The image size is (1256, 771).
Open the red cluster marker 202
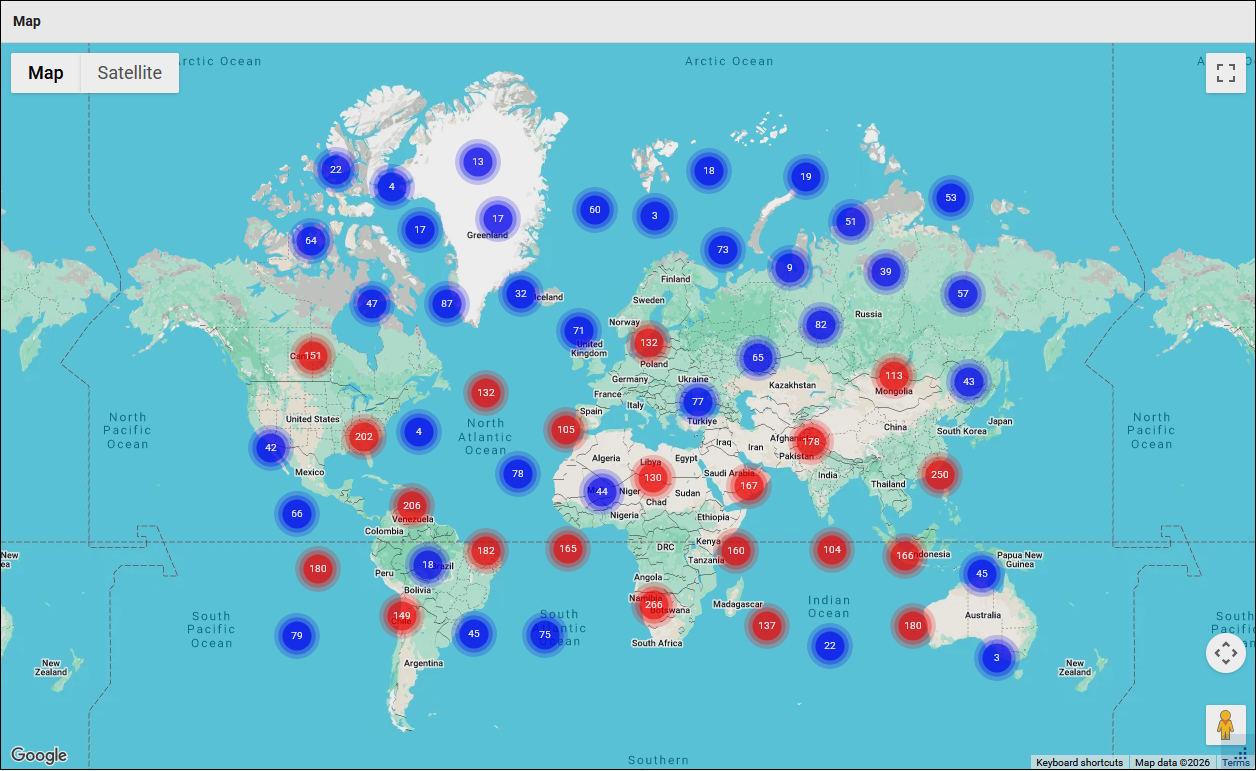tap(364, 436)
